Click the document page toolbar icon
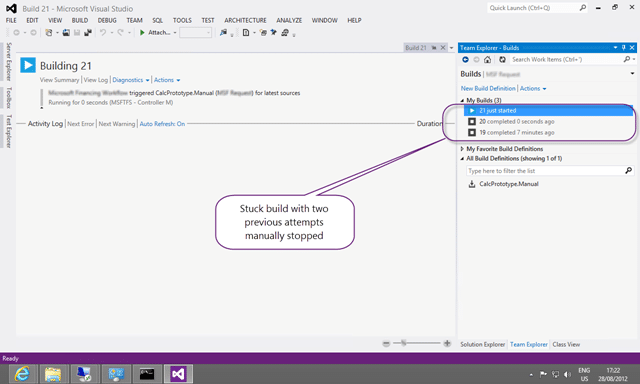The height and width of the screenshot is (384, 640). point(246,33)
